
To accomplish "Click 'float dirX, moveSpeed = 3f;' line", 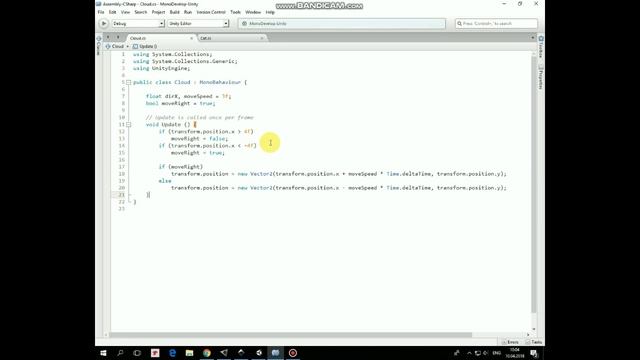I will 188,96.
